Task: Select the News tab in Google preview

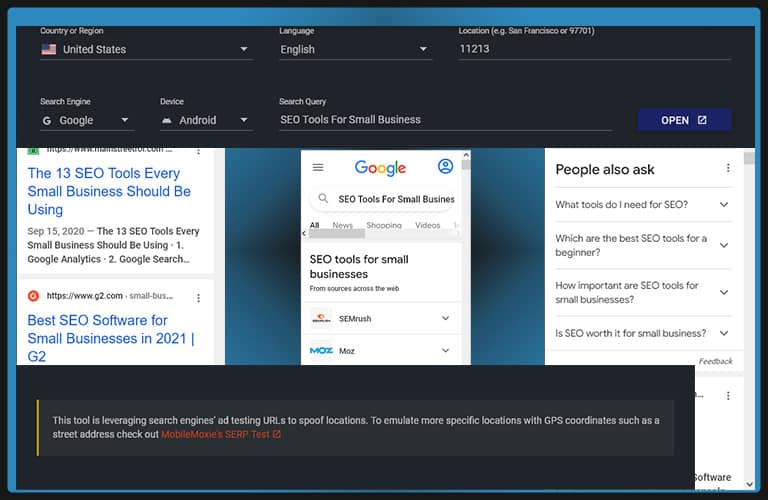Action: click(342, 225)
